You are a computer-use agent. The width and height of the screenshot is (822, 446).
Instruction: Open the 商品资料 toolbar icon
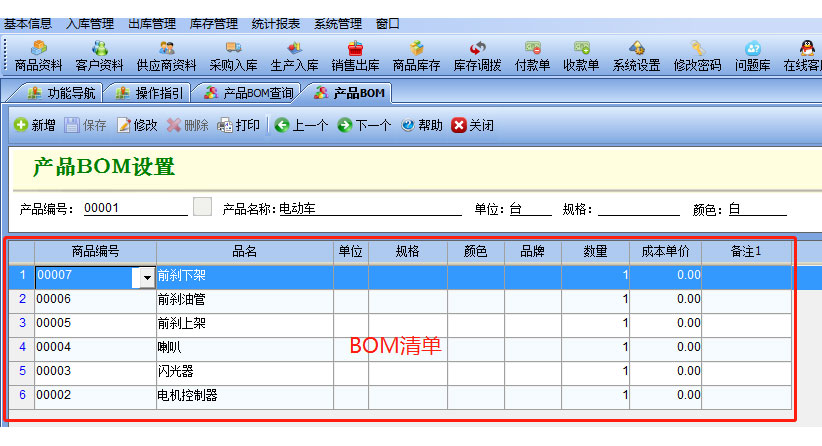point(39,56)
